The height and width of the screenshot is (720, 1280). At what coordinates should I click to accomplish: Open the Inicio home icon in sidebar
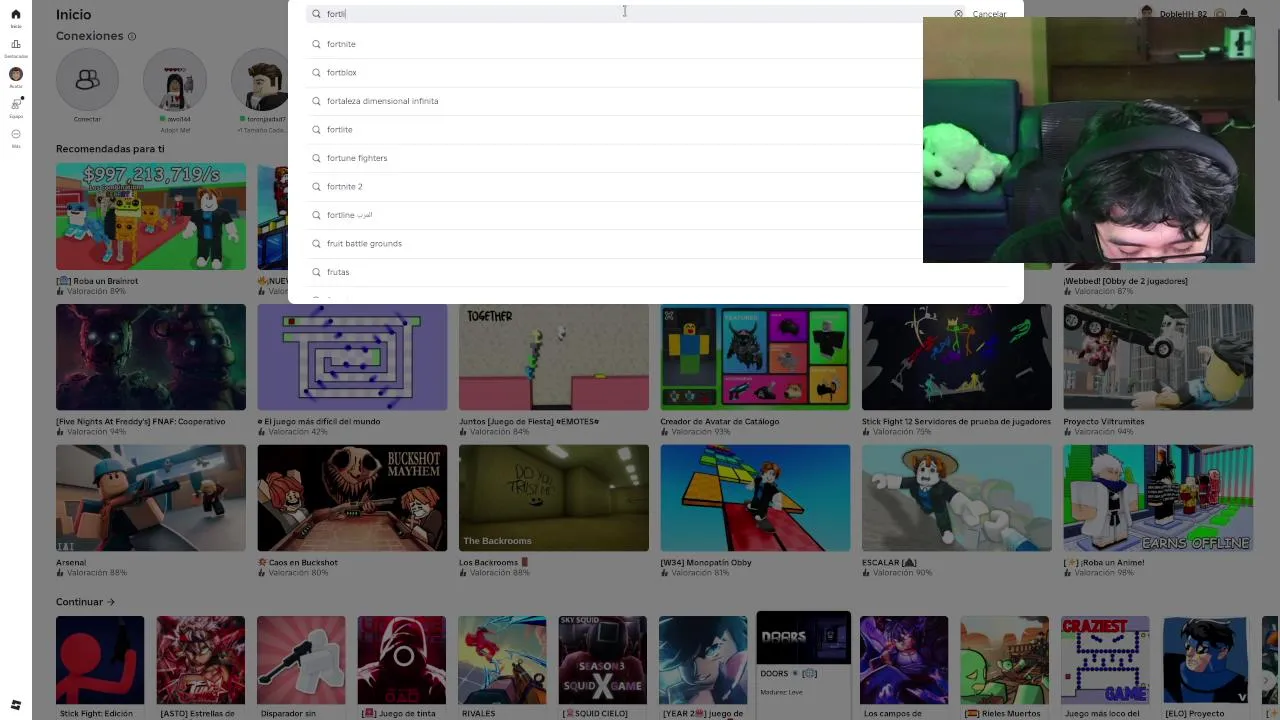click(x=15, y=15)
